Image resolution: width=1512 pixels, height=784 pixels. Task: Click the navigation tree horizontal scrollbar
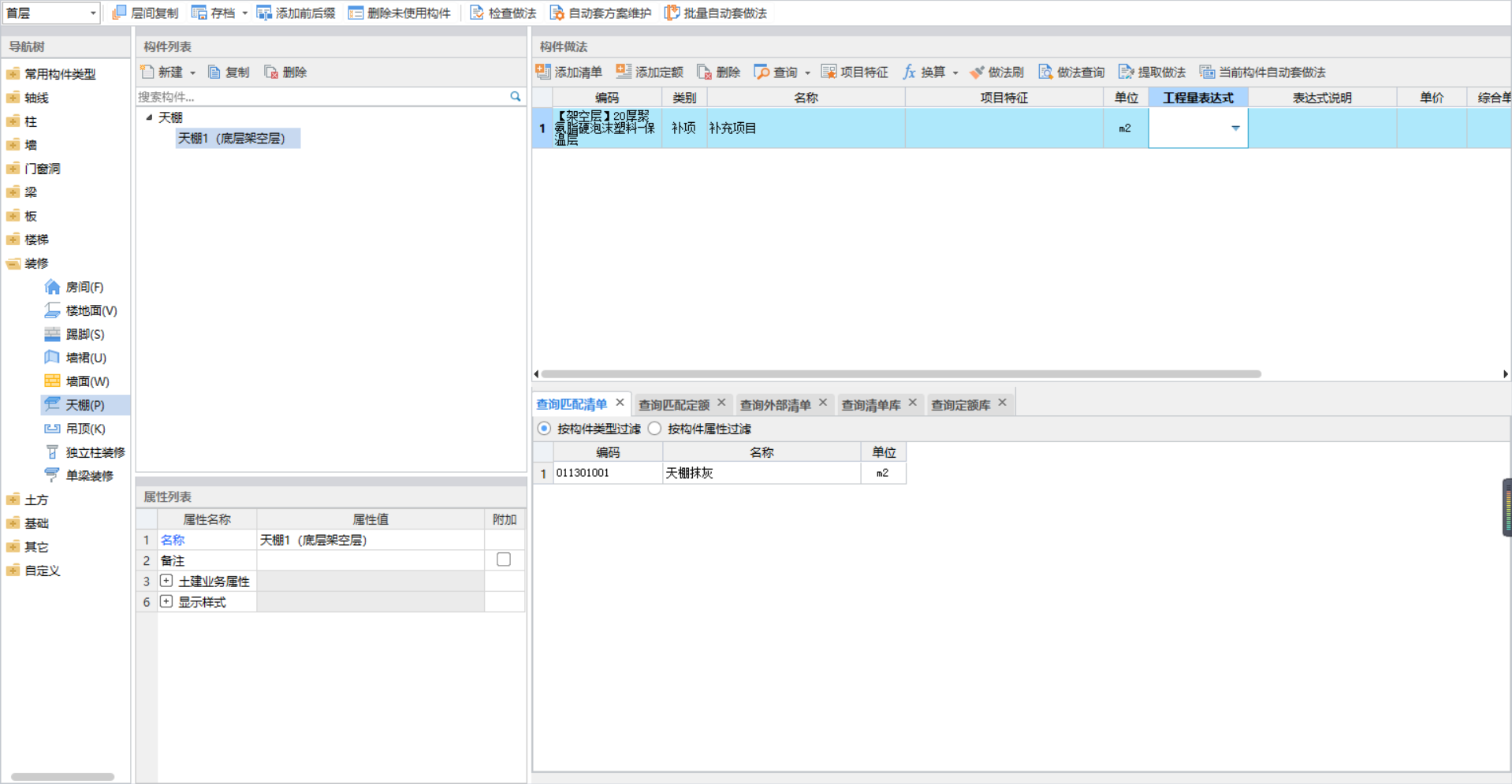(x=63, y=776)
